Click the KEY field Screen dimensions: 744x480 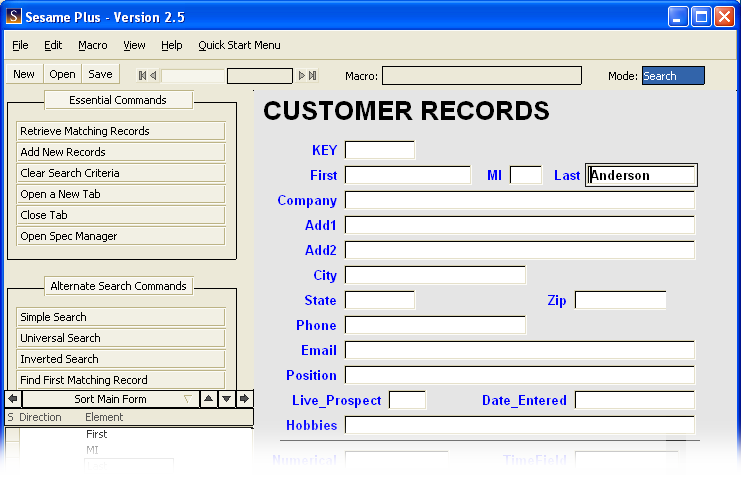tap(380, 150)
